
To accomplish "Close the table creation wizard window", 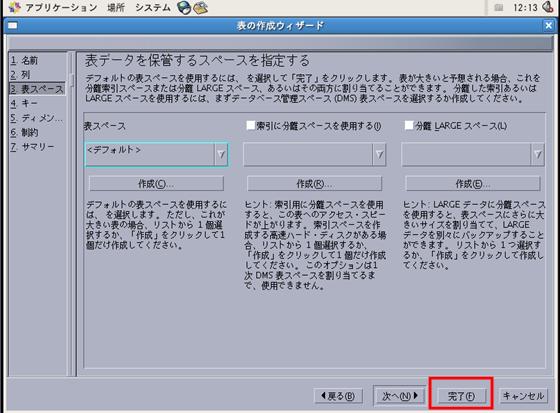I will (549, 26).
